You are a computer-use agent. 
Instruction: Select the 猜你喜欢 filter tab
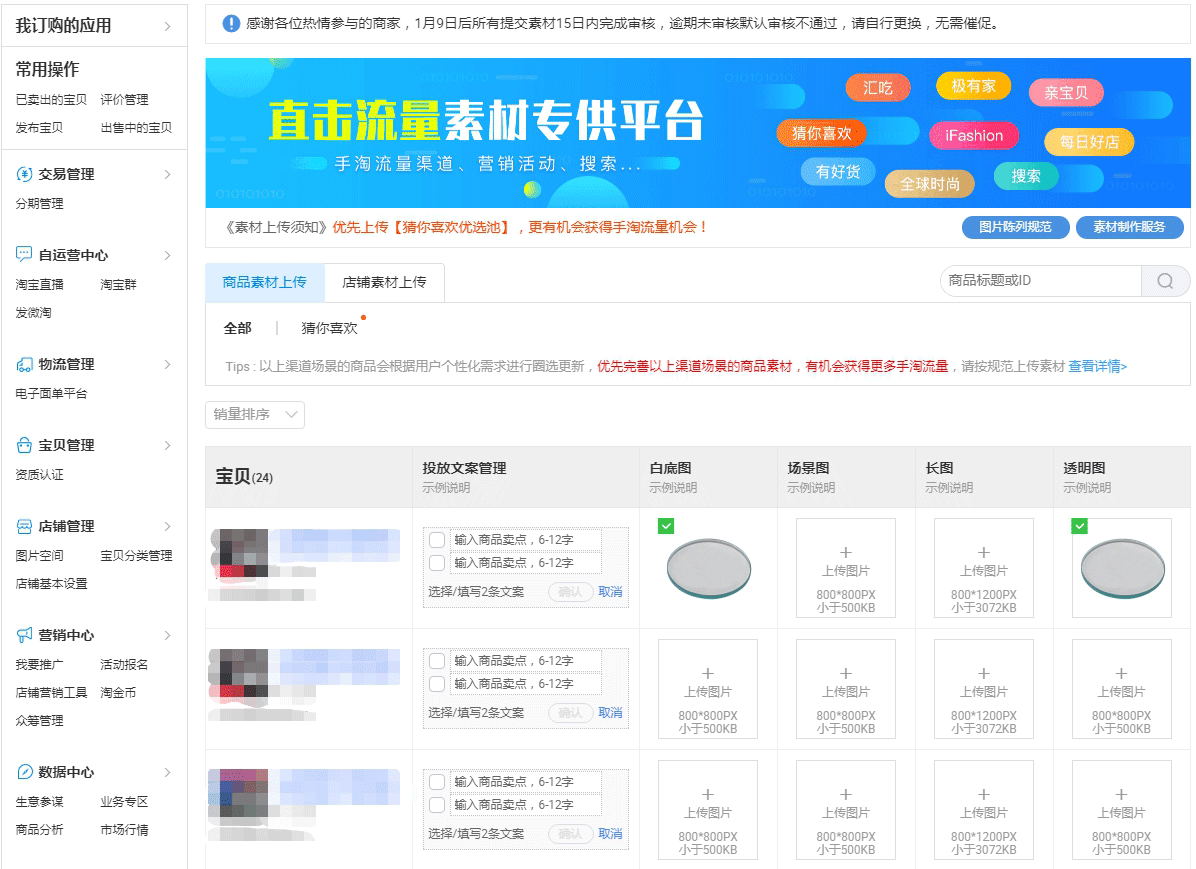click(329, 328)
